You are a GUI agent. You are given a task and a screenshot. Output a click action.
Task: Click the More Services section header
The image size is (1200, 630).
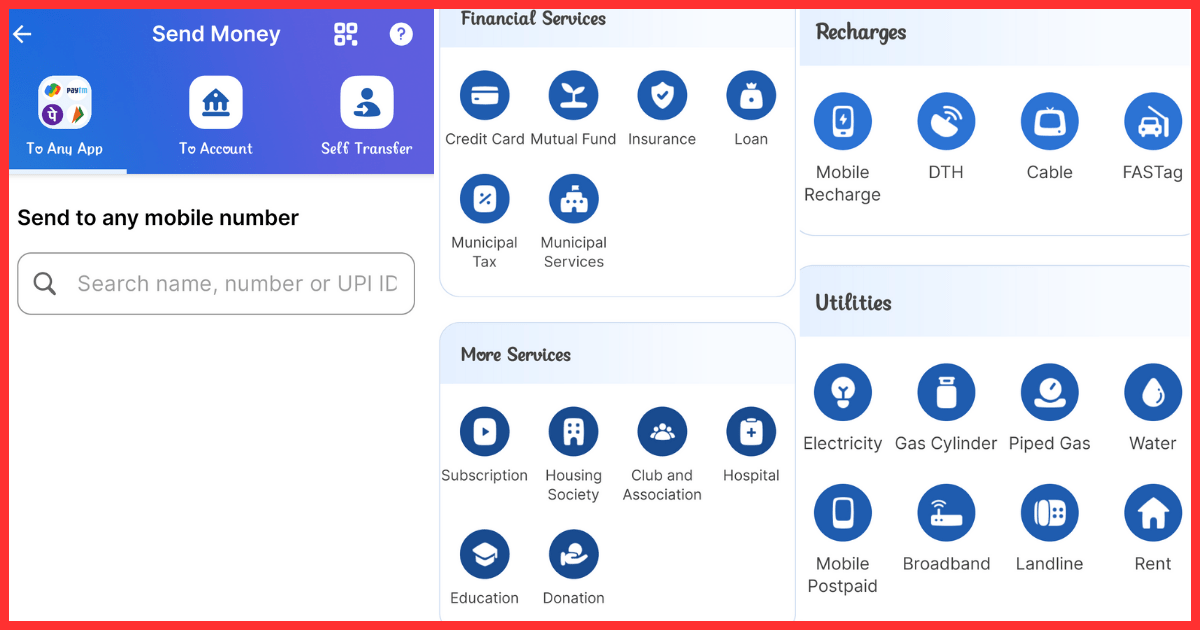[x=516, y=354]
